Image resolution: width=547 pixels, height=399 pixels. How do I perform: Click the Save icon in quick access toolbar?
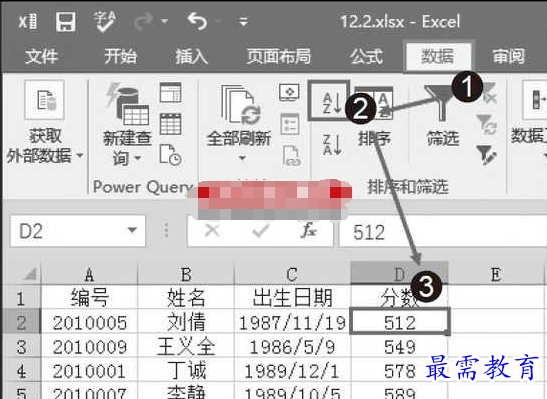point(66,22)
